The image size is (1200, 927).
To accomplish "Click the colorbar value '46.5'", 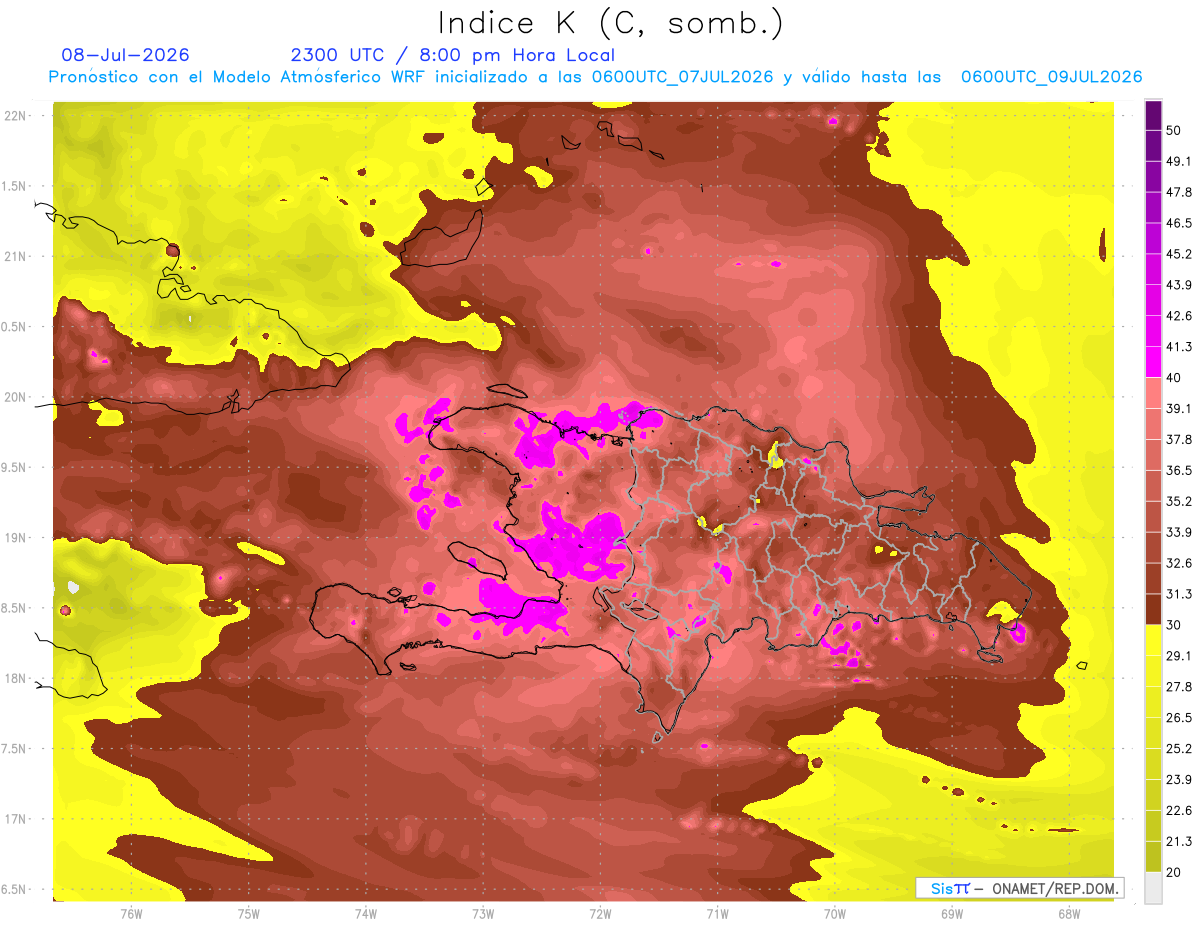I will point(1178,224).
